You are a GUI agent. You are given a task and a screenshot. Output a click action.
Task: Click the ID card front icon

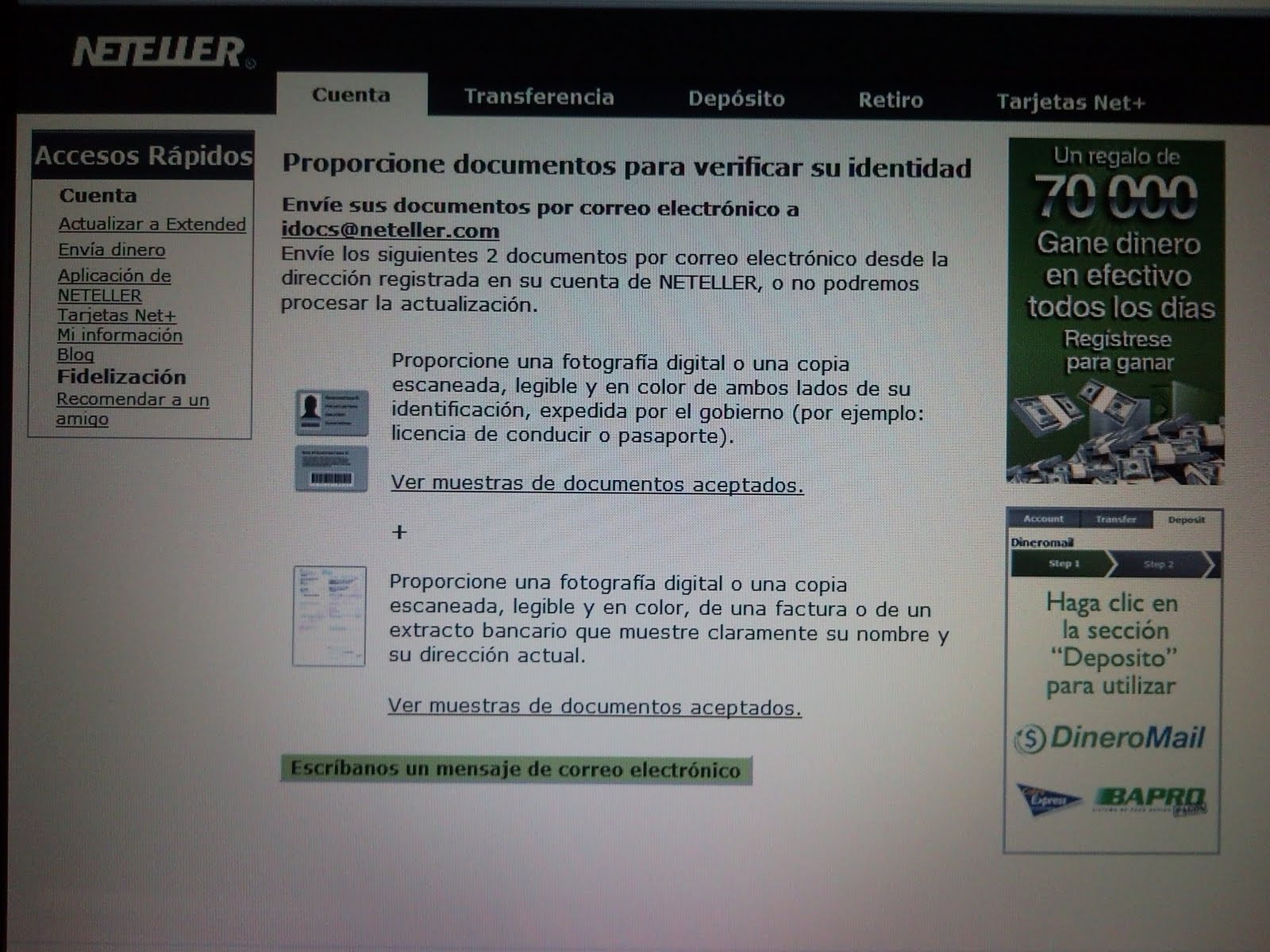click(332, 412)
